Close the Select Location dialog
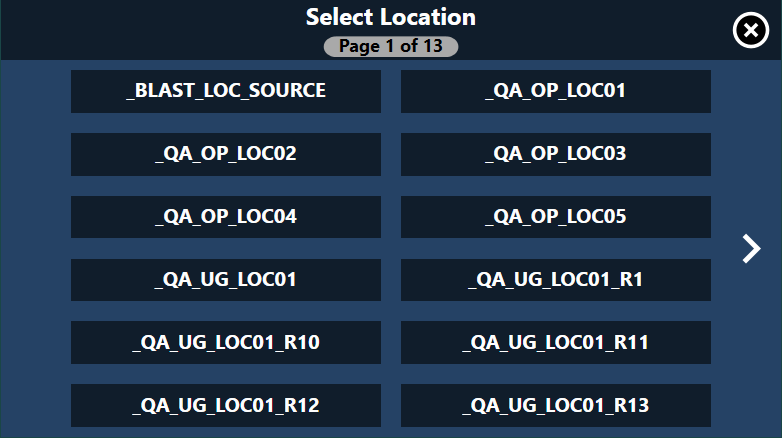The height and width of the screenshot is (438, 782). coord(751,30)
